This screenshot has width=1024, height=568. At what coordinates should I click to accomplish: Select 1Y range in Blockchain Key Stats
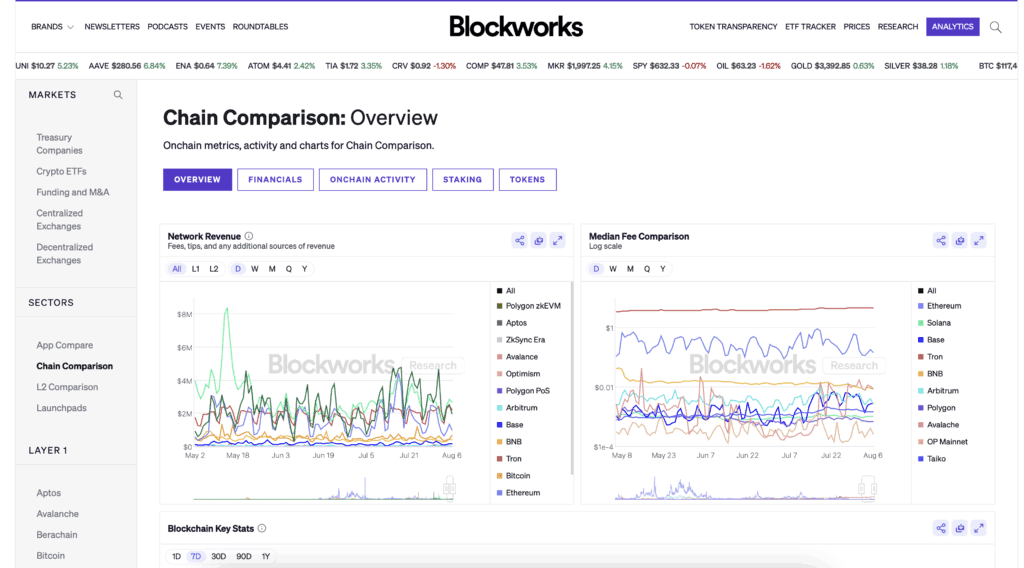click(266, 556)
